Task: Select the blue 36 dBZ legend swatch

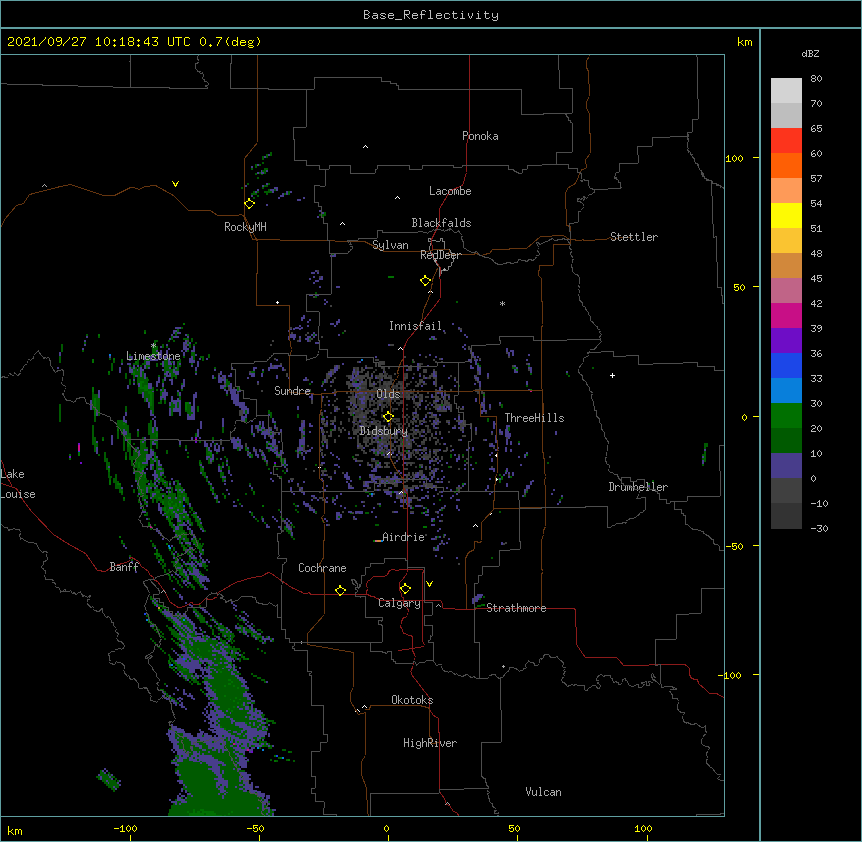Action: coord(786,365)
